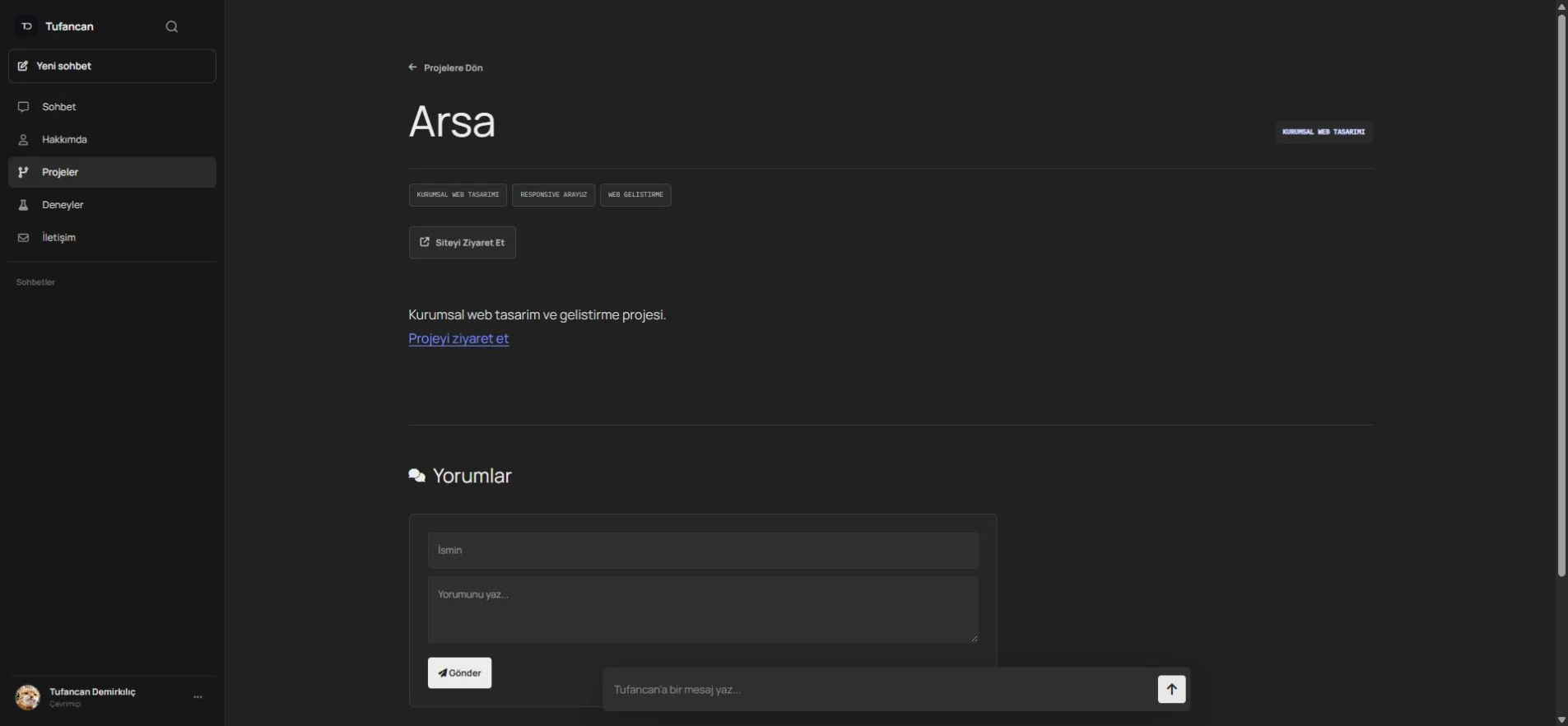Click the KURUMSAL WEB TASARIMI badge at right
Image resolution: width=1568 pixels, height=726 pixels.
[x=1324, y=132]
